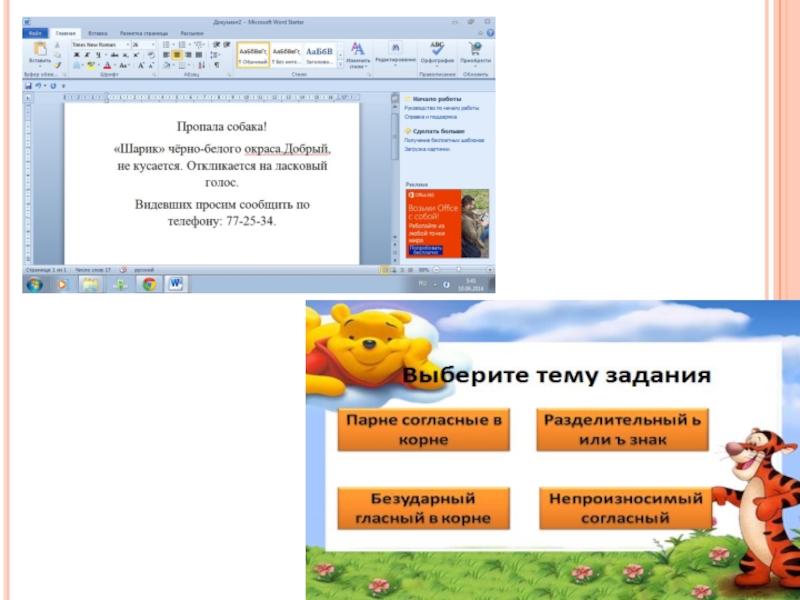Click the Copy icon in clipboard group
The height and width of the screenshot is (600, 800).
[x=57, y=55]
